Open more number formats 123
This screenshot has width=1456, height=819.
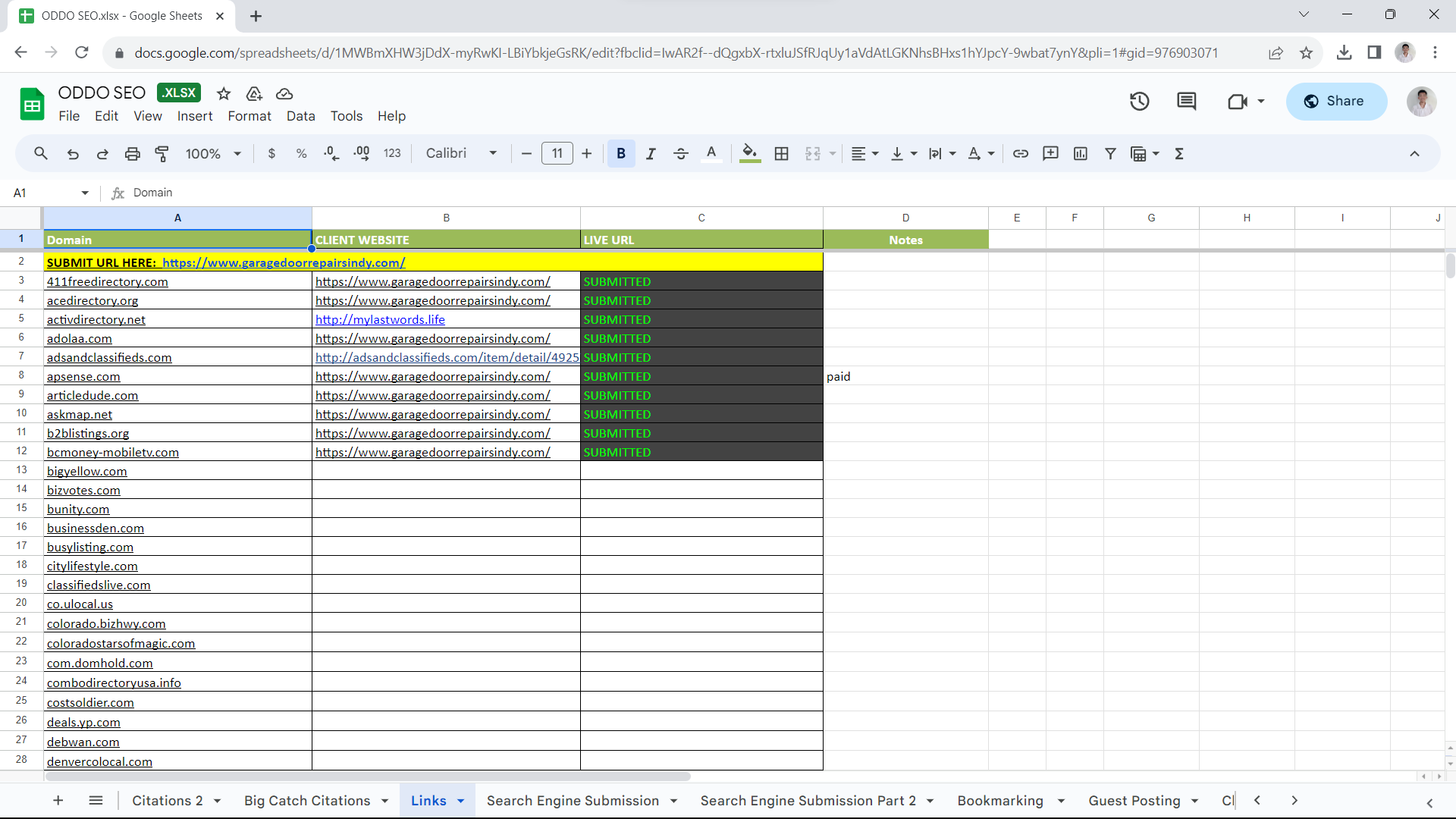tap(392, 154)
